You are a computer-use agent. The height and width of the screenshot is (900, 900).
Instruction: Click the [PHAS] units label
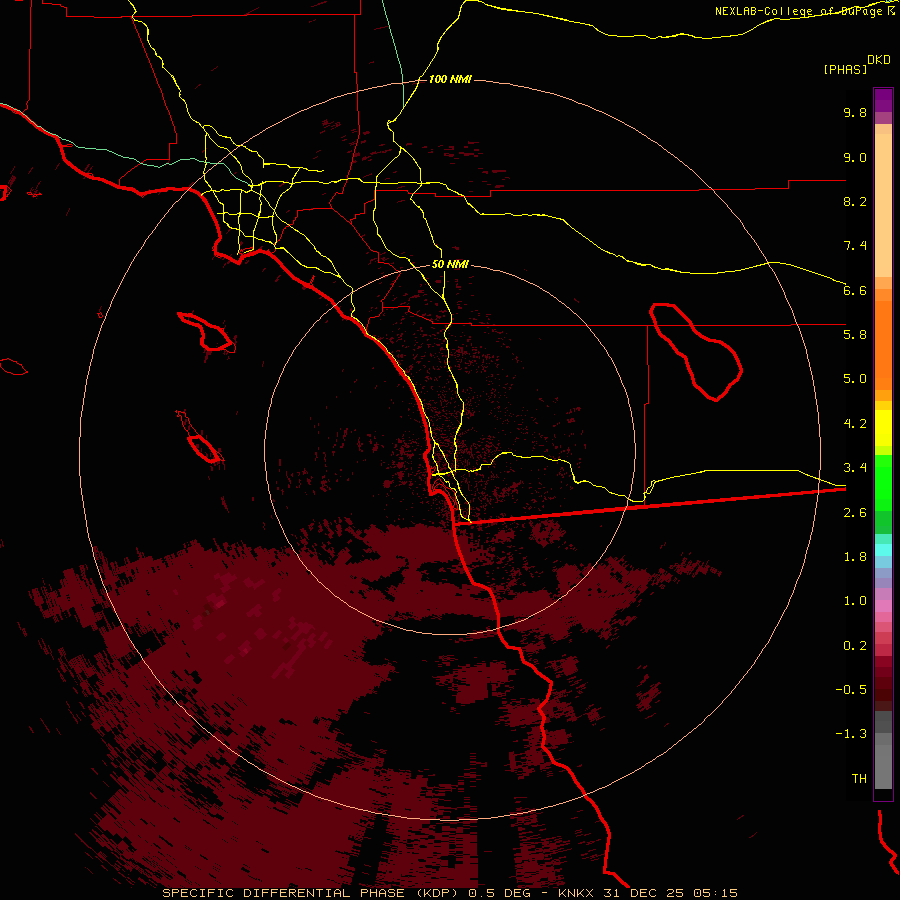pos(845,69)
